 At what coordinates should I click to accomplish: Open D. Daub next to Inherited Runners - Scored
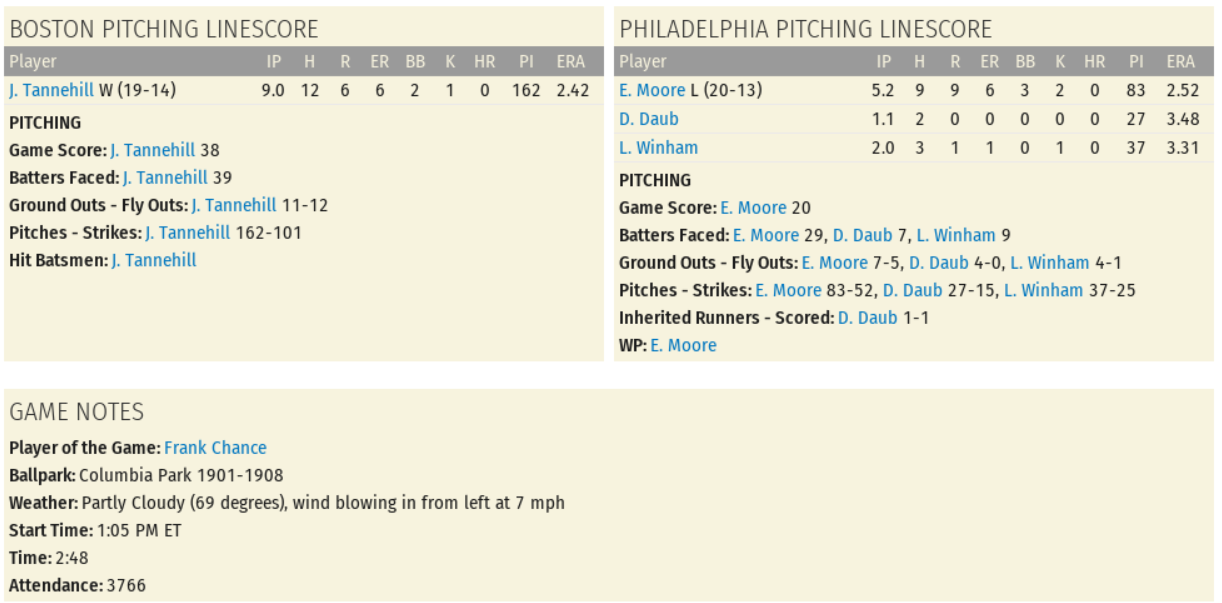867,318
